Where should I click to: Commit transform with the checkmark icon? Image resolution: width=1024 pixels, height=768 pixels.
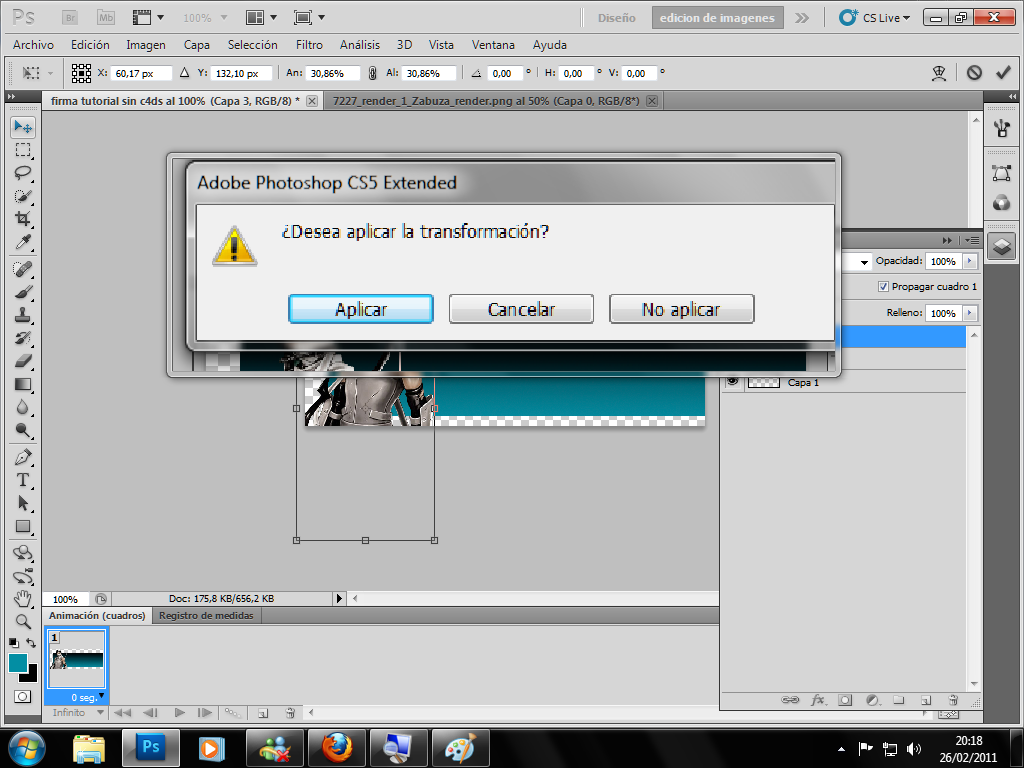[x=1003, y=72]
